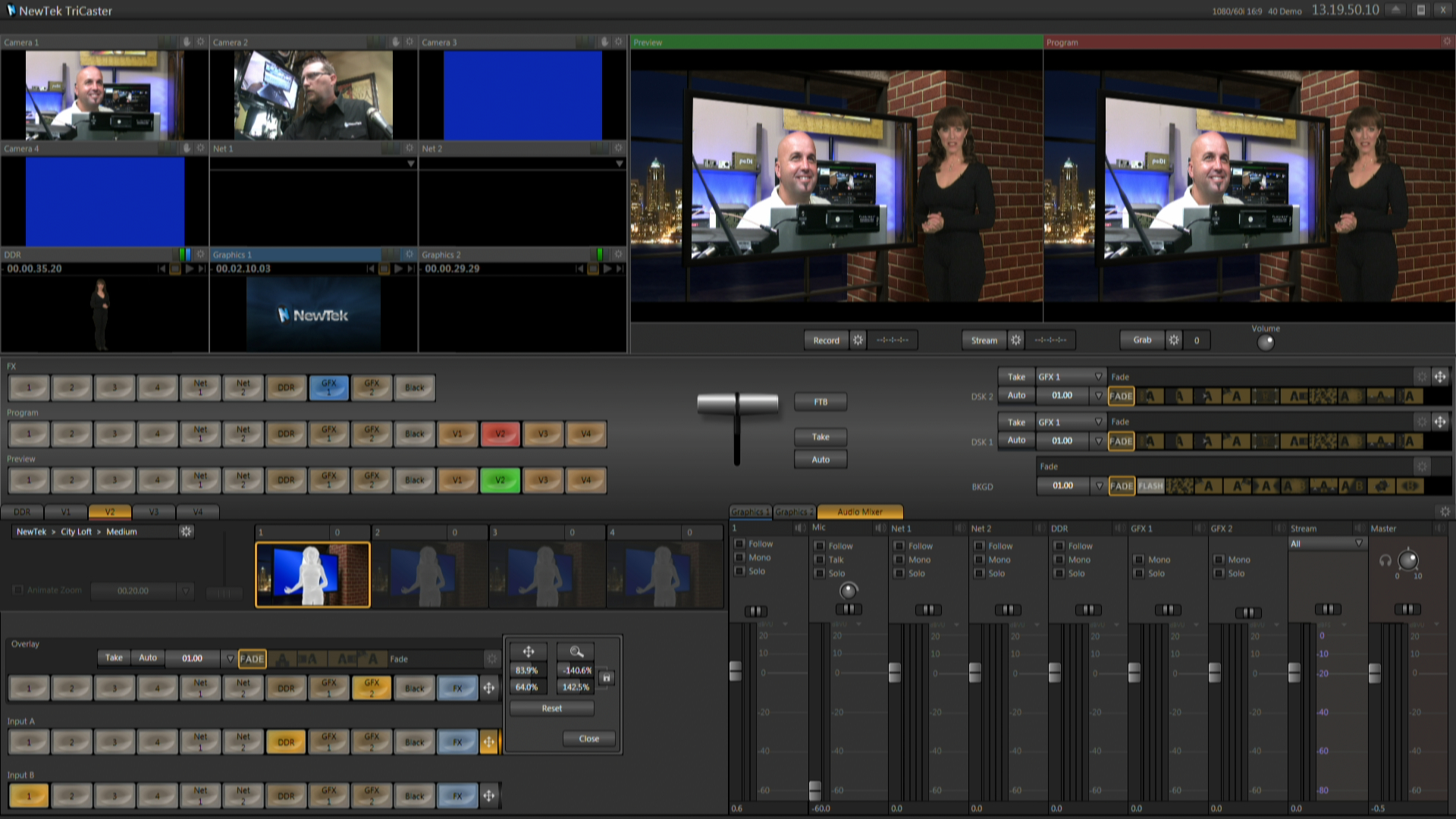Click the Master fader handle
Viewport: 1456px width, 819px height.
(x=1374, y=673)
